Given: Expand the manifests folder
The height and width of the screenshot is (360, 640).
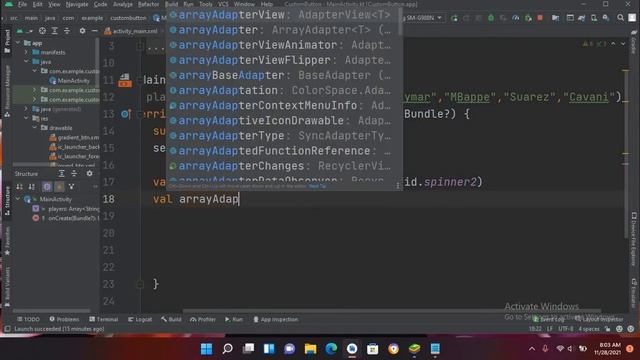Looking at the screenshot, I should 27,52.
